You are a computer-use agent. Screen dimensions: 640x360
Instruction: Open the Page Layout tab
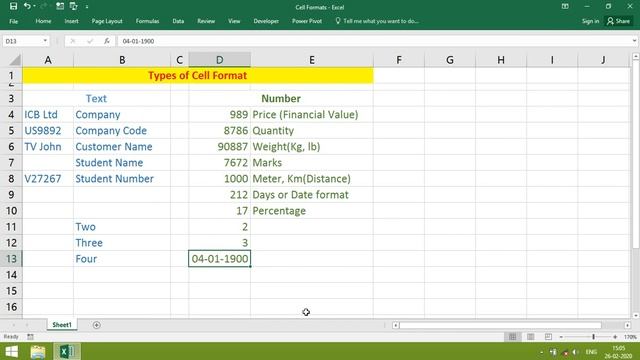tap(107, 21)
